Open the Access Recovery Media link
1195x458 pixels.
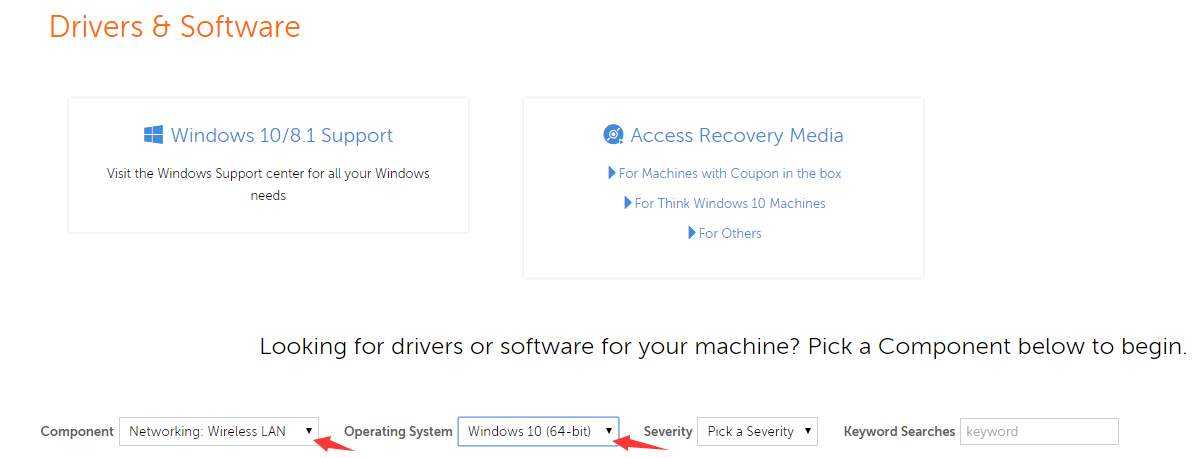(736, 135)
